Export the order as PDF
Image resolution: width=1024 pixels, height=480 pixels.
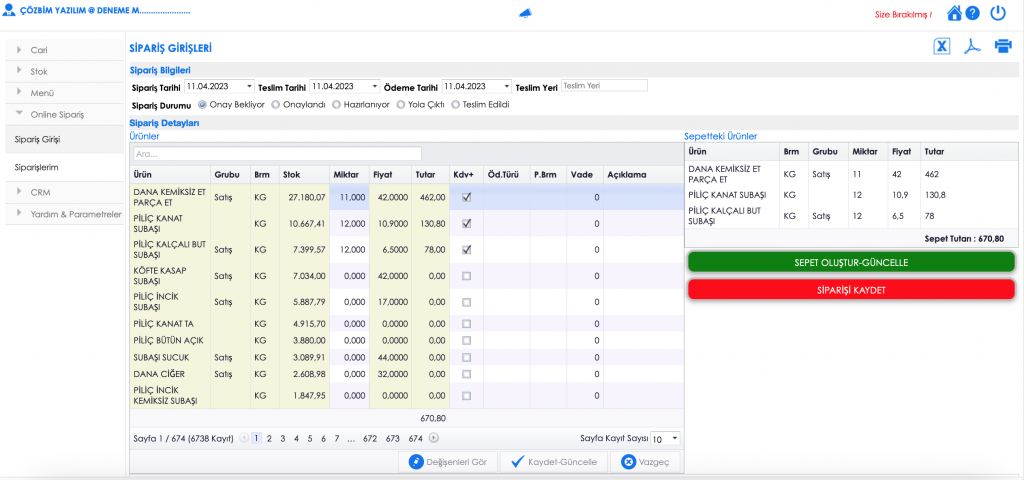(971, 47)
